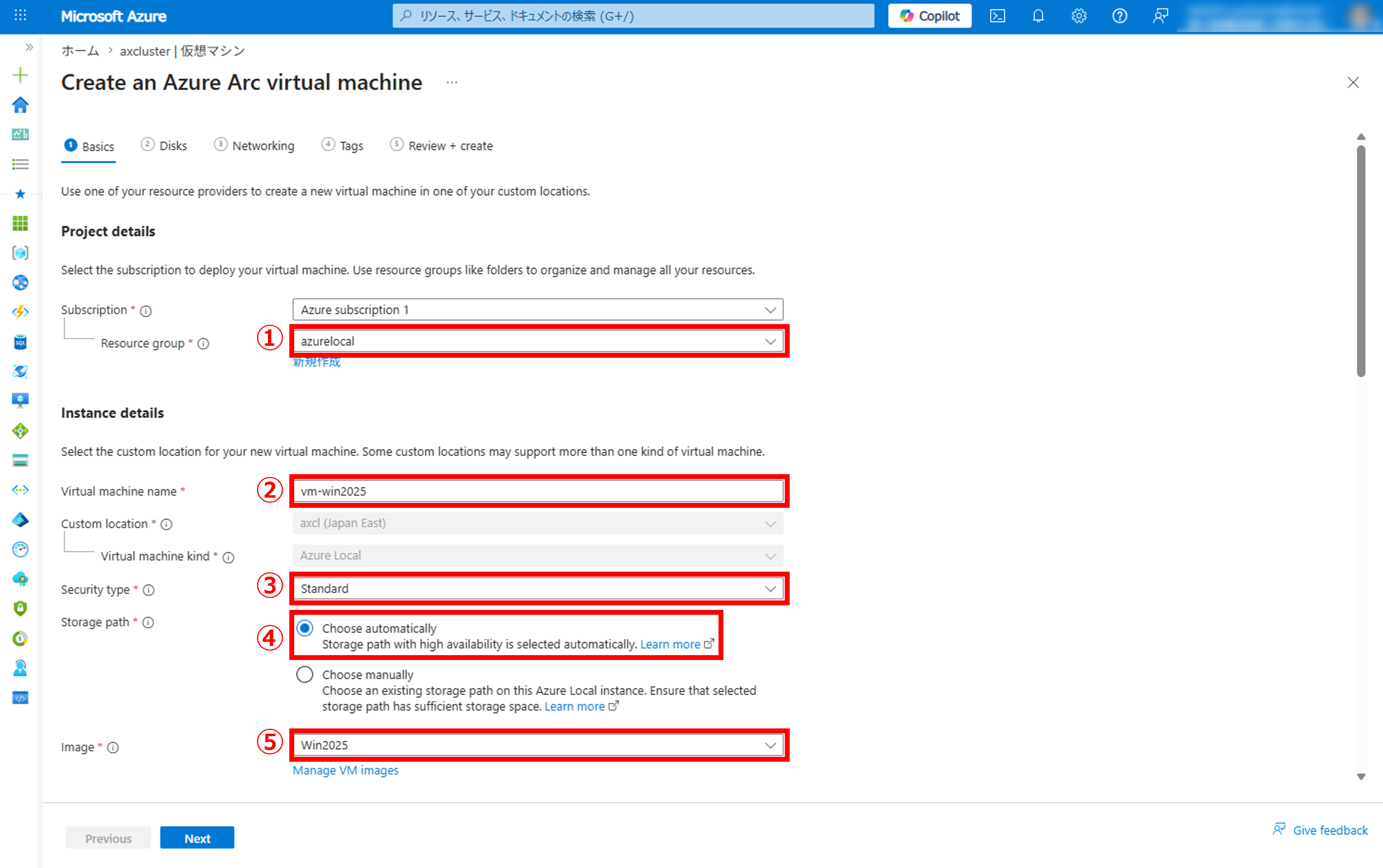
Task: Open portal Settings gear icon
Action: pos(1079,16)
